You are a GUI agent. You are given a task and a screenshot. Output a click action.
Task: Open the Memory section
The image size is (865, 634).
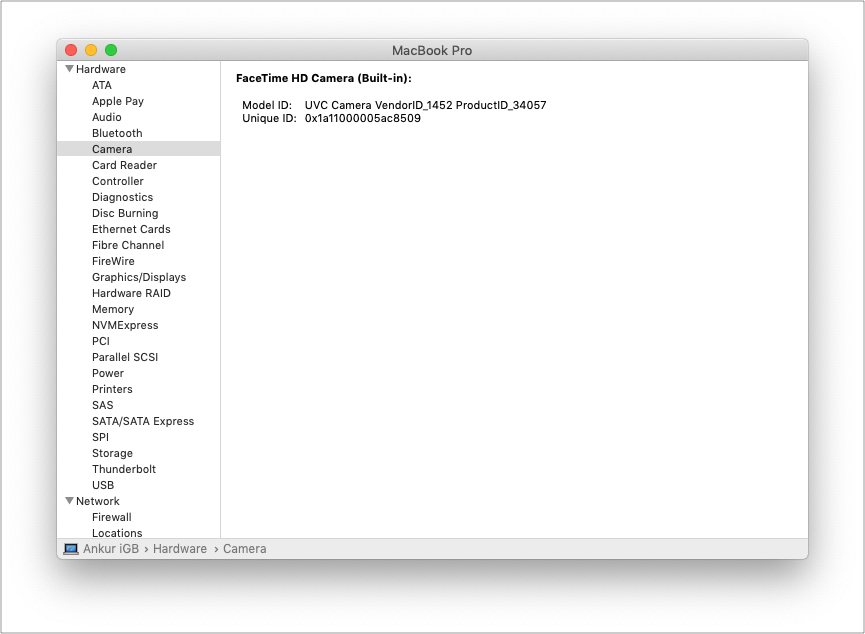point(113,309)
